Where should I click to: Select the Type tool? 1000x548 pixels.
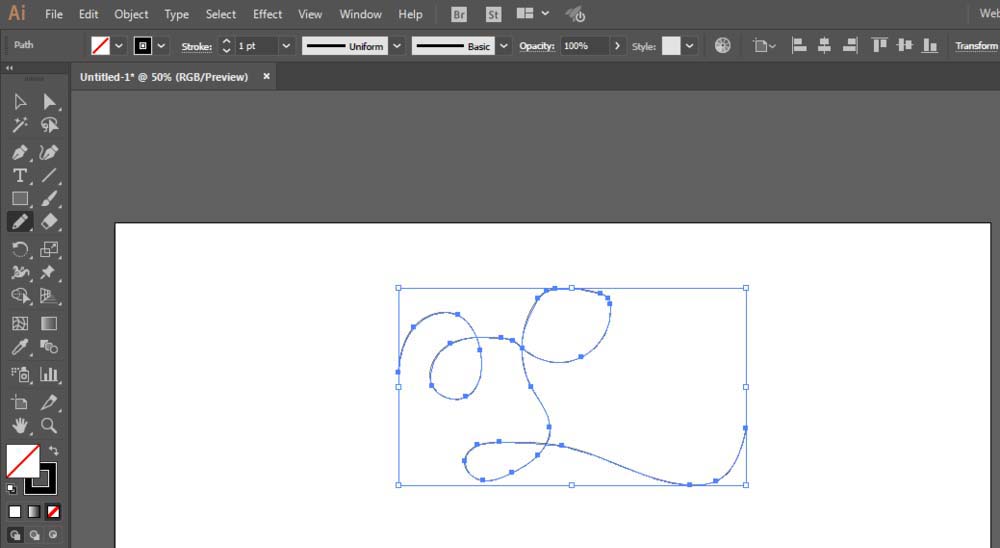20,175
